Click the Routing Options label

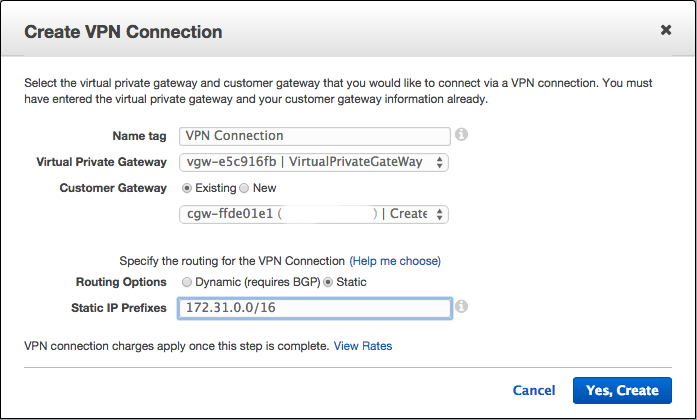pyautogui.click(x=121, y=282)
